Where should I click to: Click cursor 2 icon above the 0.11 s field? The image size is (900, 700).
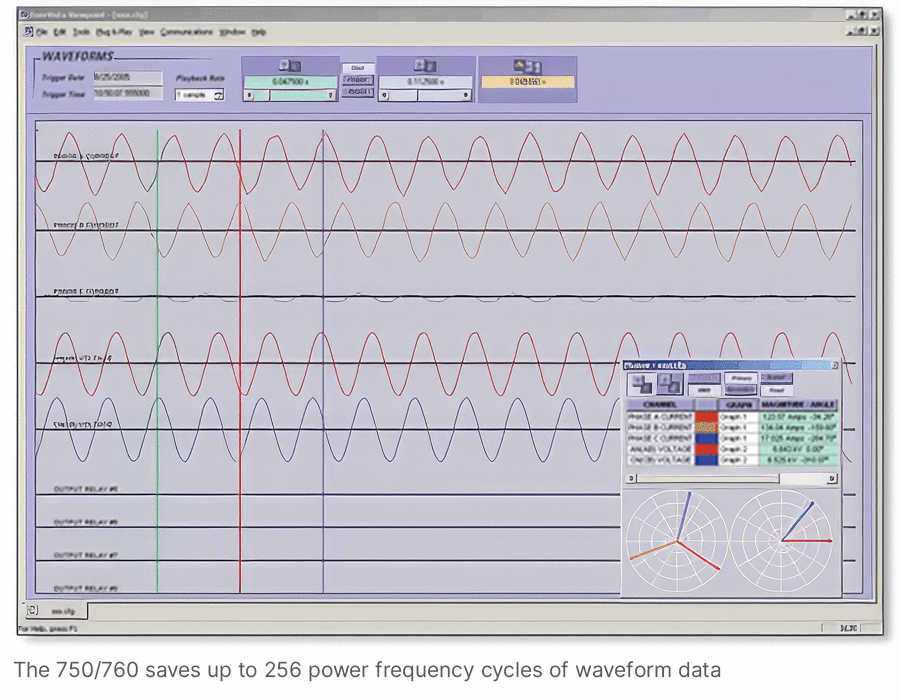click(x=425, y=65)
